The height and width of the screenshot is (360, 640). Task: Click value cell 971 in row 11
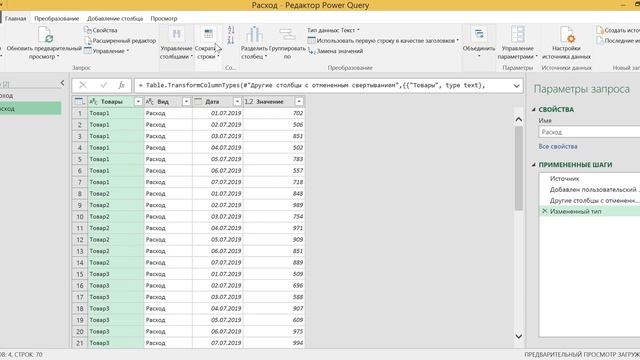(274, 228)
